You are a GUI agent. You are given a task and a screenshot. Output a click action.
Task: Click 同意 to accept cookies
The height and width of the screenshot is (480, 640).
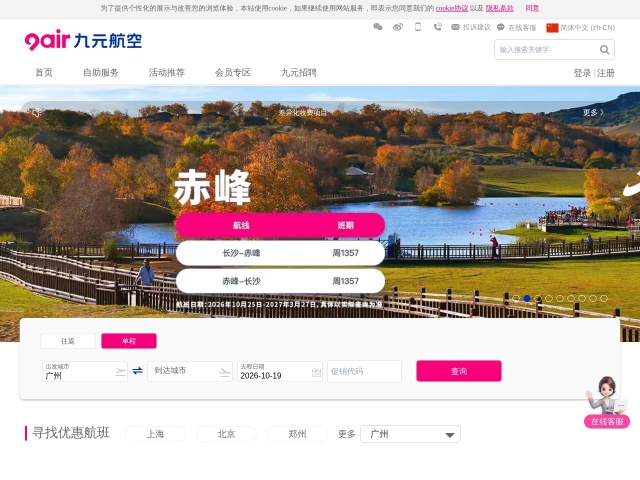click(x=532, y=8)
